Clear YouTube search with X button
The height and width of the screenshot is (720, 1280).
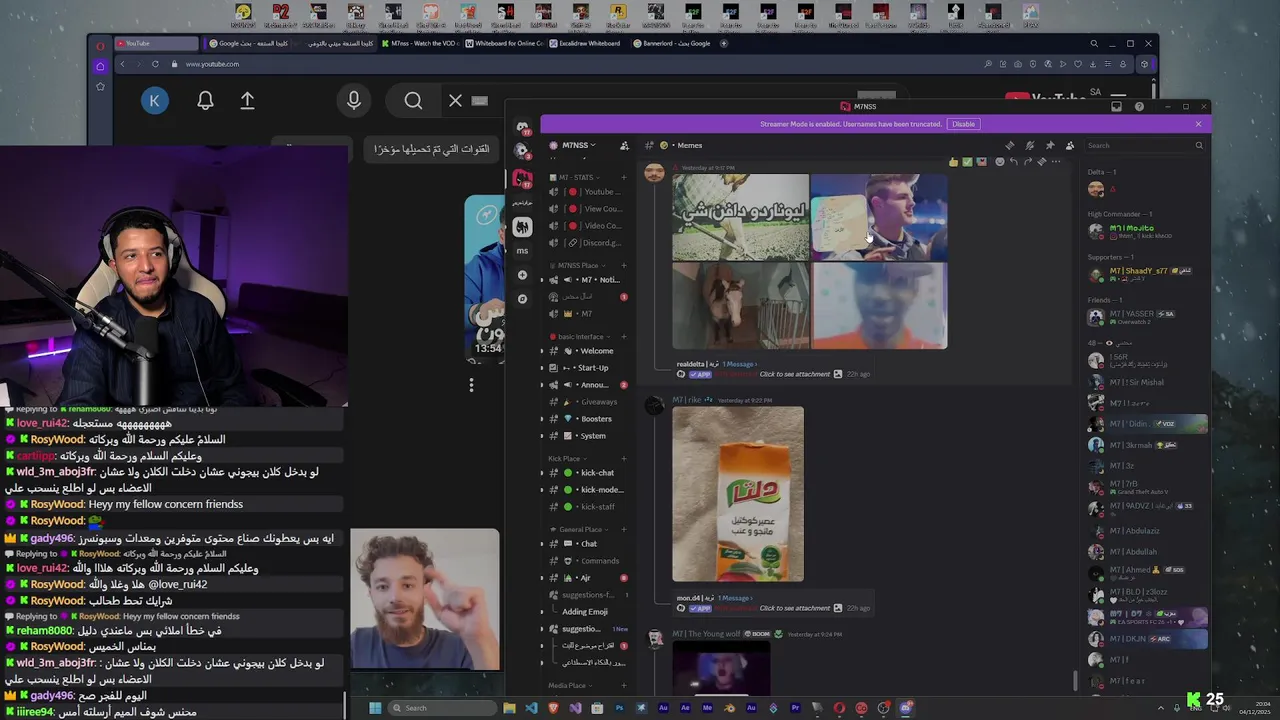coord(455,100)
